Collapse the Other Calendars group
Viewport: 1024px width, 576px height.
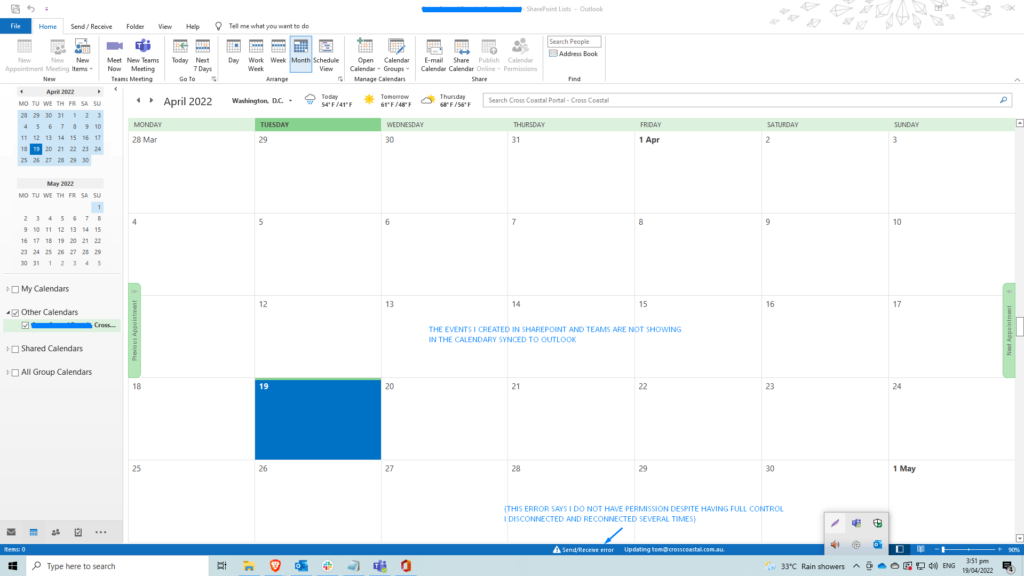pyautogui.click(x=8, y=312)
